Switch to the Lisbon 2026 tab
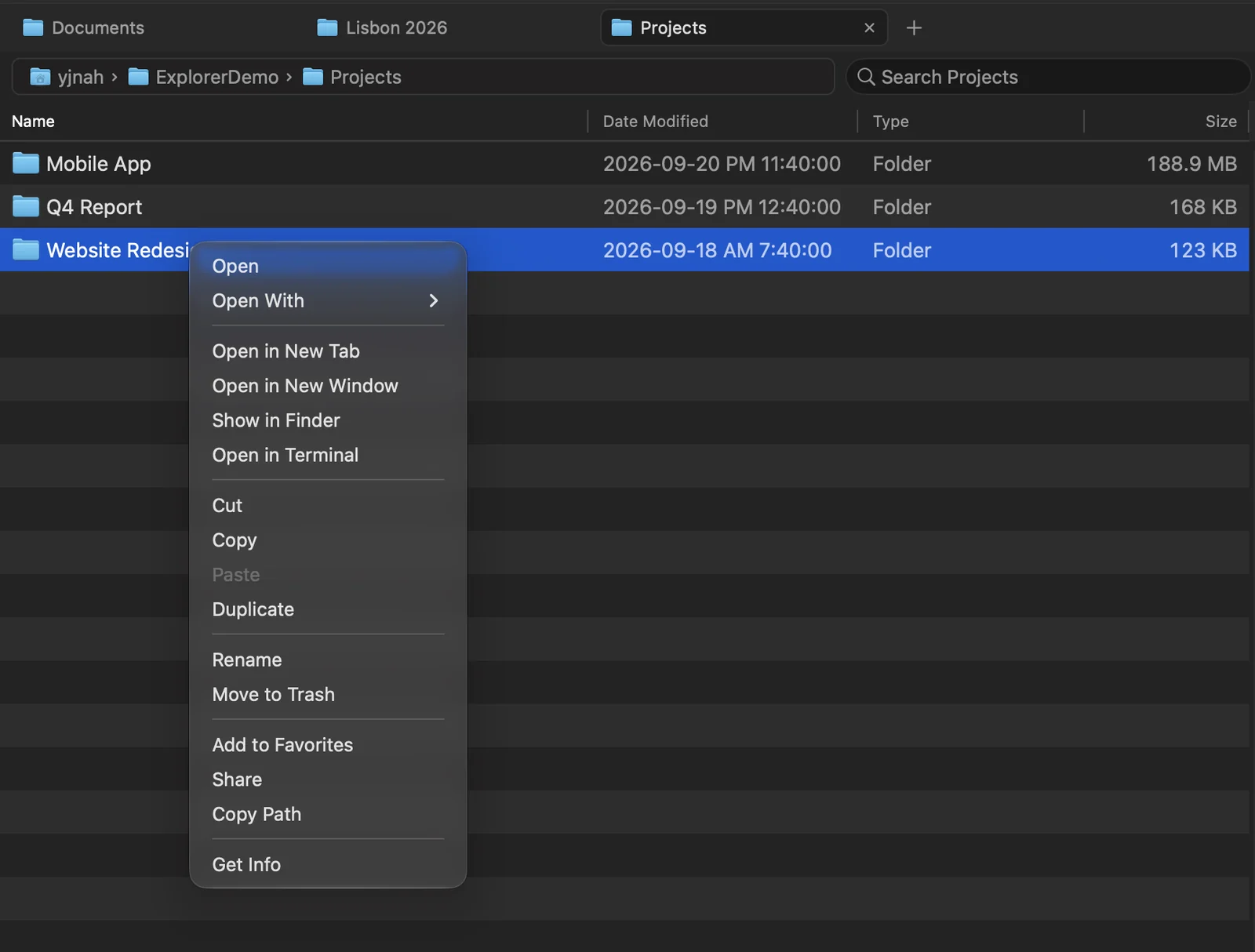The width and height of the screenshot is (1255, 952). [451, 28]
